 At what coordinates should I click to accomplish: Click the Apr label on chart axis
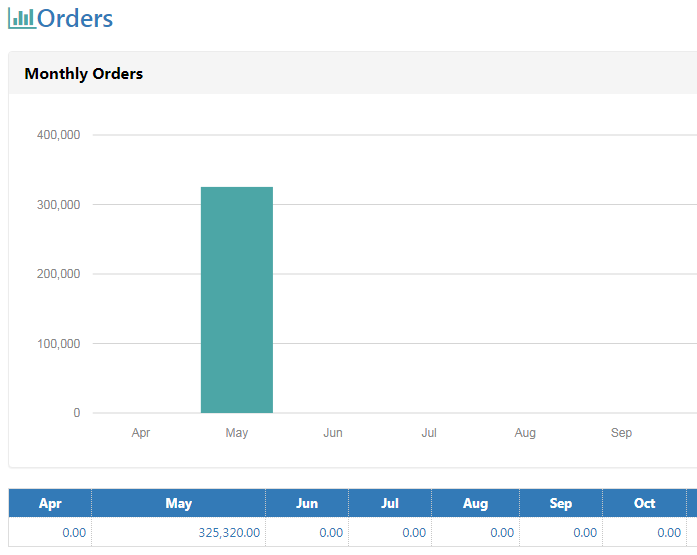pyautogui.click(x=141, y=433)
